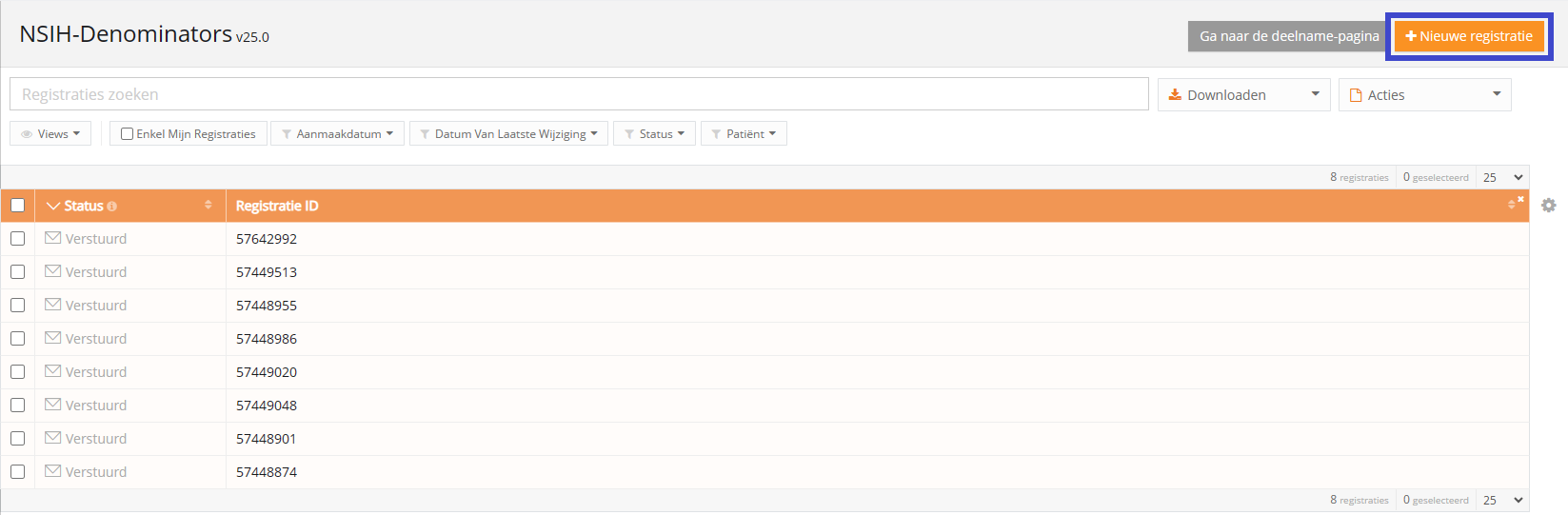Image resolution: width=1568 pixels, height=515 pixels.
Task: Click the info icon beside Status header
Action: (112, 207)
